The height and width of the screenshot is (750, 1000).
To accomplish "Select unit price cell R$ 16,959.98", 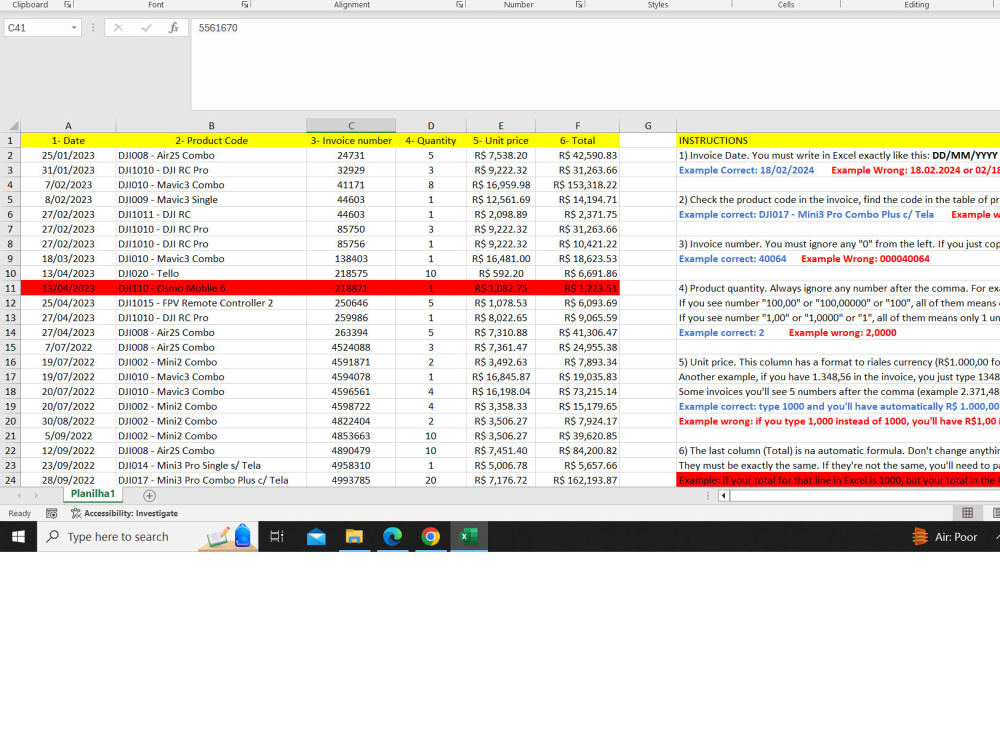I will click(501, 185).
